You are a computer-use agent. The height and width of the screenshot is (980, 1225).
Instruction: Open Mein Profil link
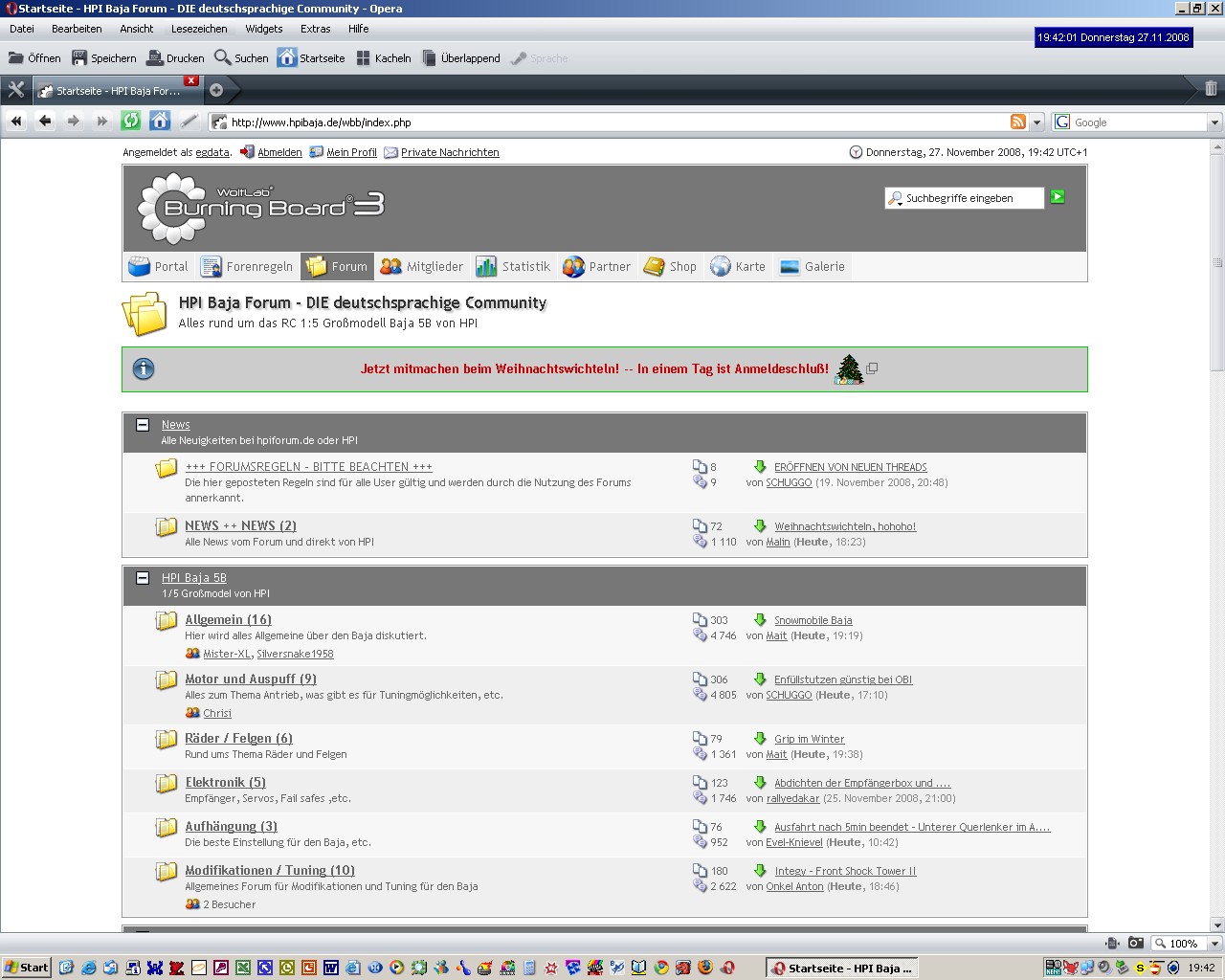(351, 152)
